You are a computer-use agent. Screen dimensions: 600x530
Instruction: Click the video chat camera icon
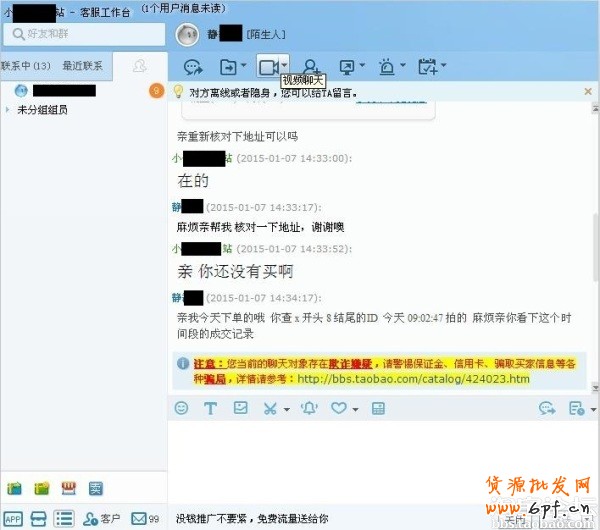[x=269, y=67]
